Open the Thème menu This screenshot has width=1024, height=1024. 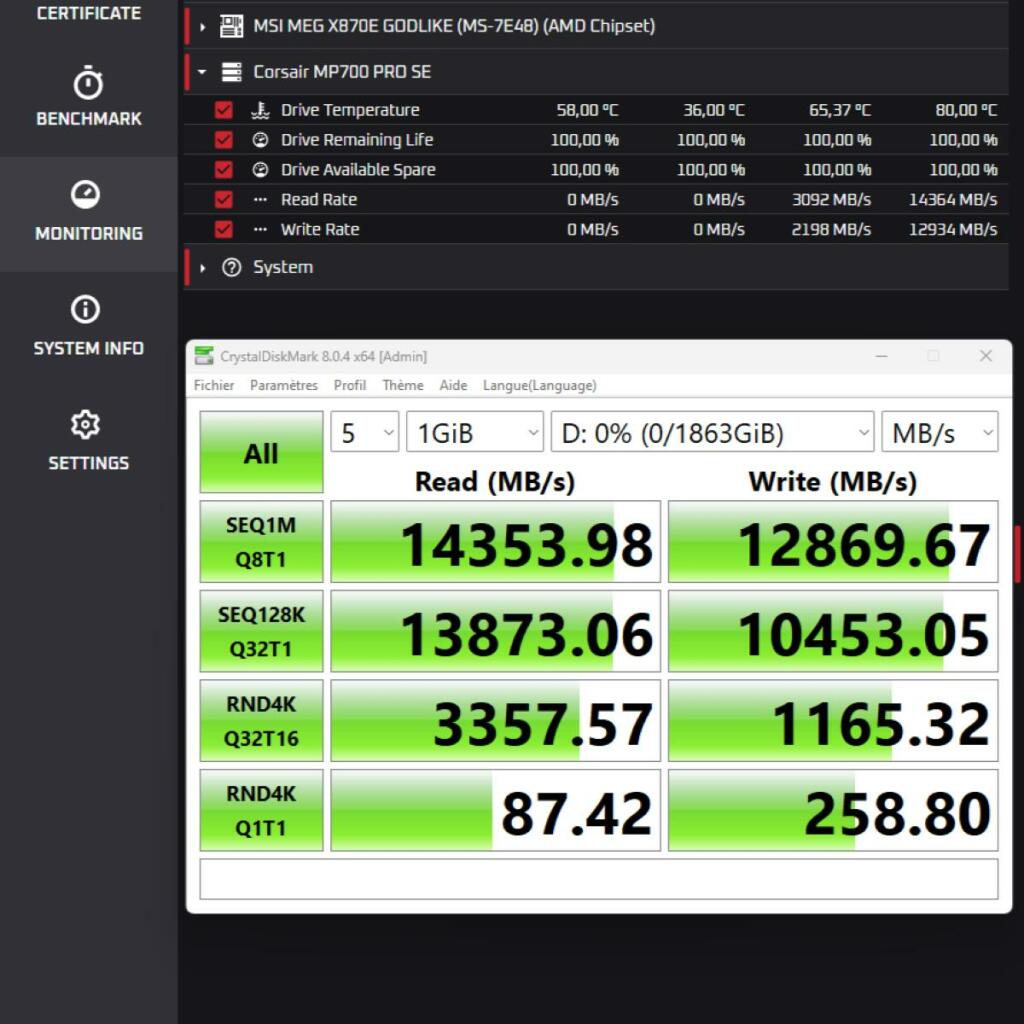tap(402, 385)
